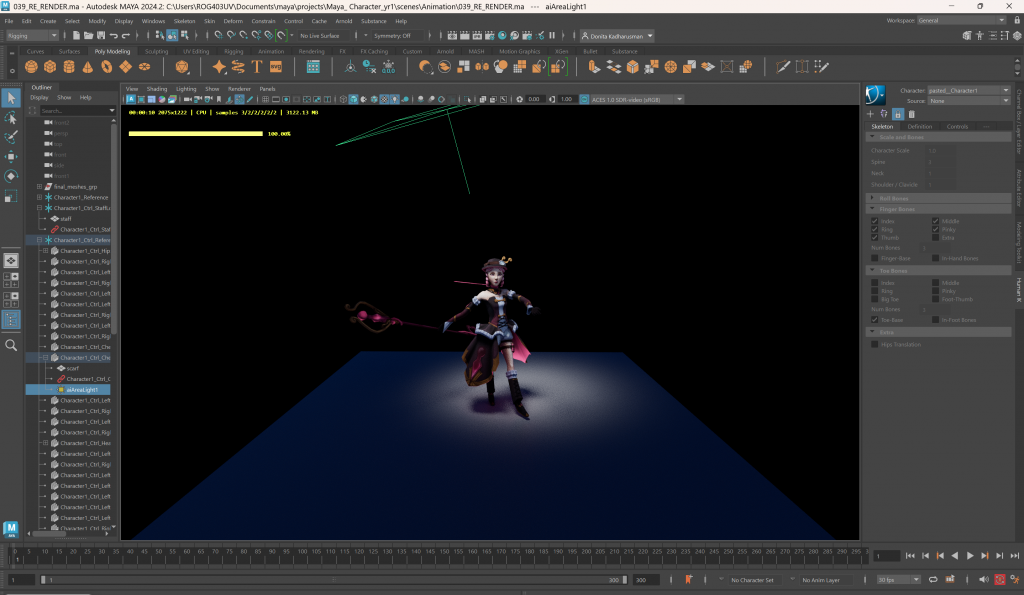The image size is (1024, 595).
Task: Open the Character pasted__Character1 dropdown
Action: tap(969, 91)
